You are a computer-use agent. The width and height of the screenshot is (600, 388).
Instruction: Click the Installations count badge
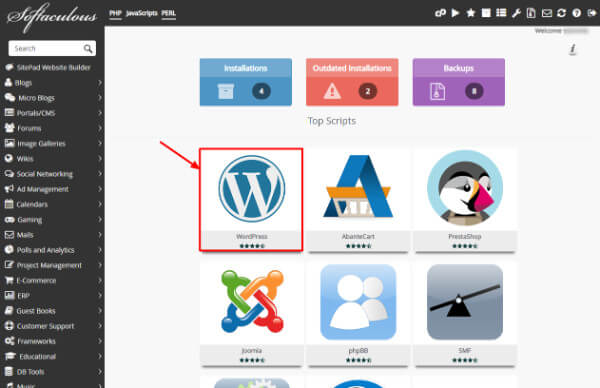click(261, 91)
